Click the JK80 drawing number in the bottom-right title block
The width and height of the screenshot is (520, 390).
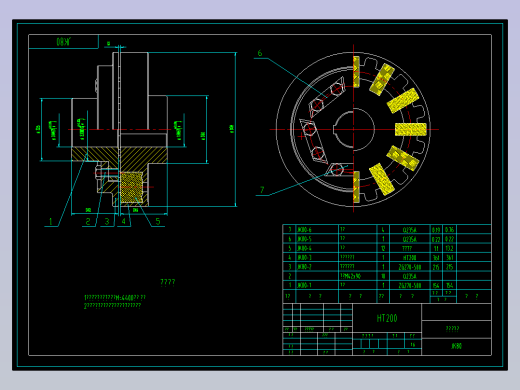click(456, 346)
